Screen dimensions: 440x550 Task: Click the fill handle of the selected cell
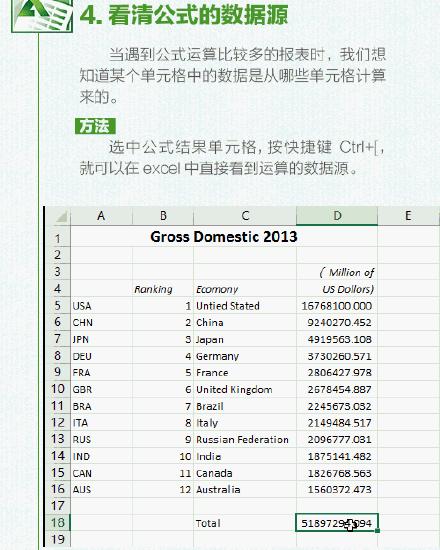[x=378, y=531]
